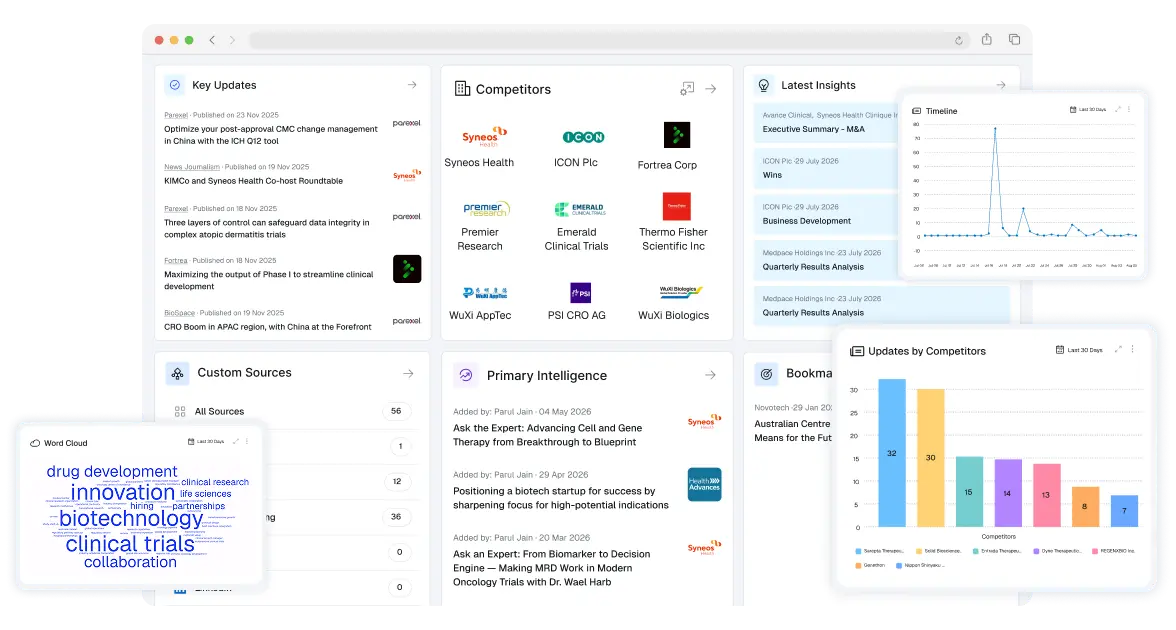Click the Latest Insights lightbulb icon

tap(764, 86)
